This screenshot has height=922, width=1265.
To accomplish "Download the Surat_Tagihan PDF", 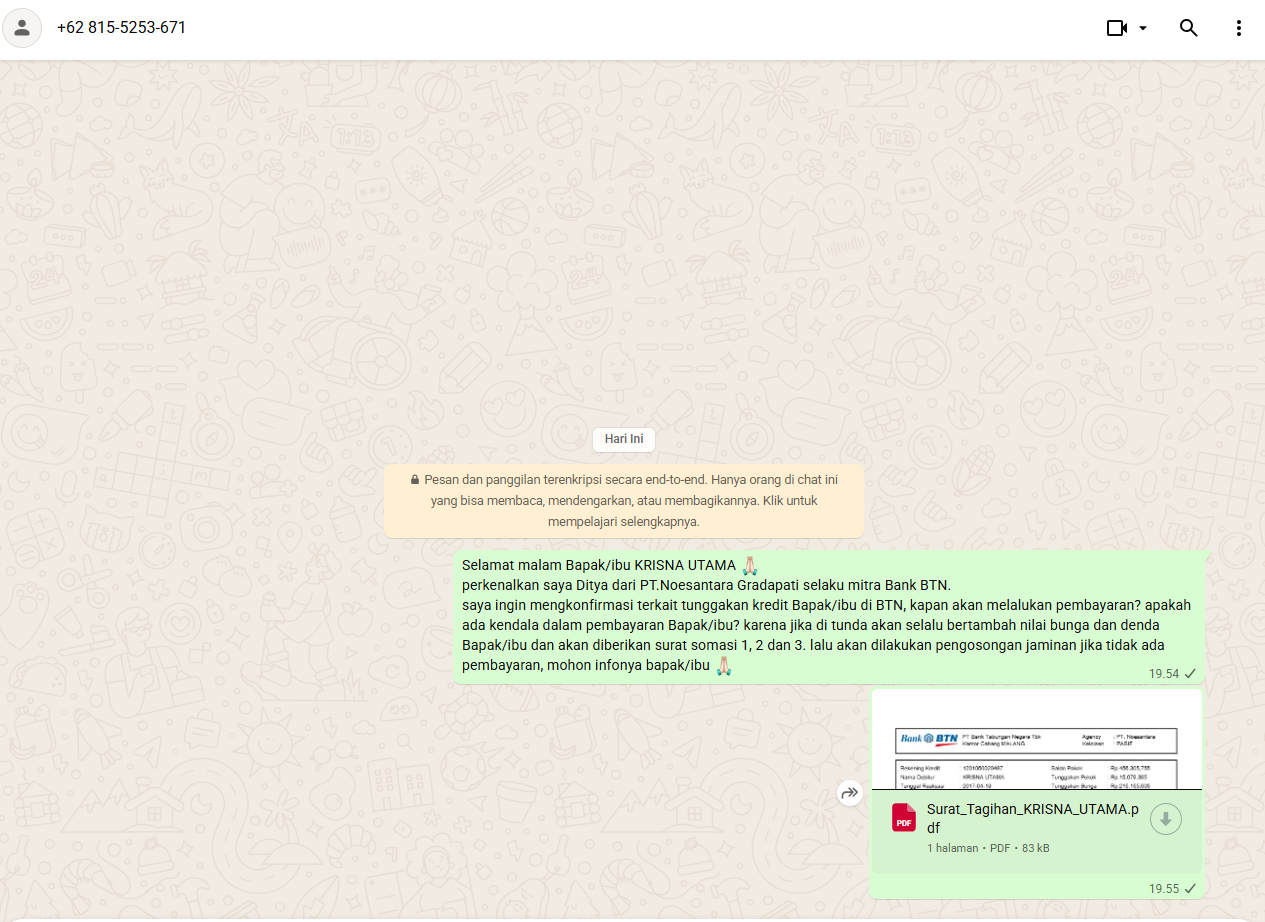I will point(1165,819).
